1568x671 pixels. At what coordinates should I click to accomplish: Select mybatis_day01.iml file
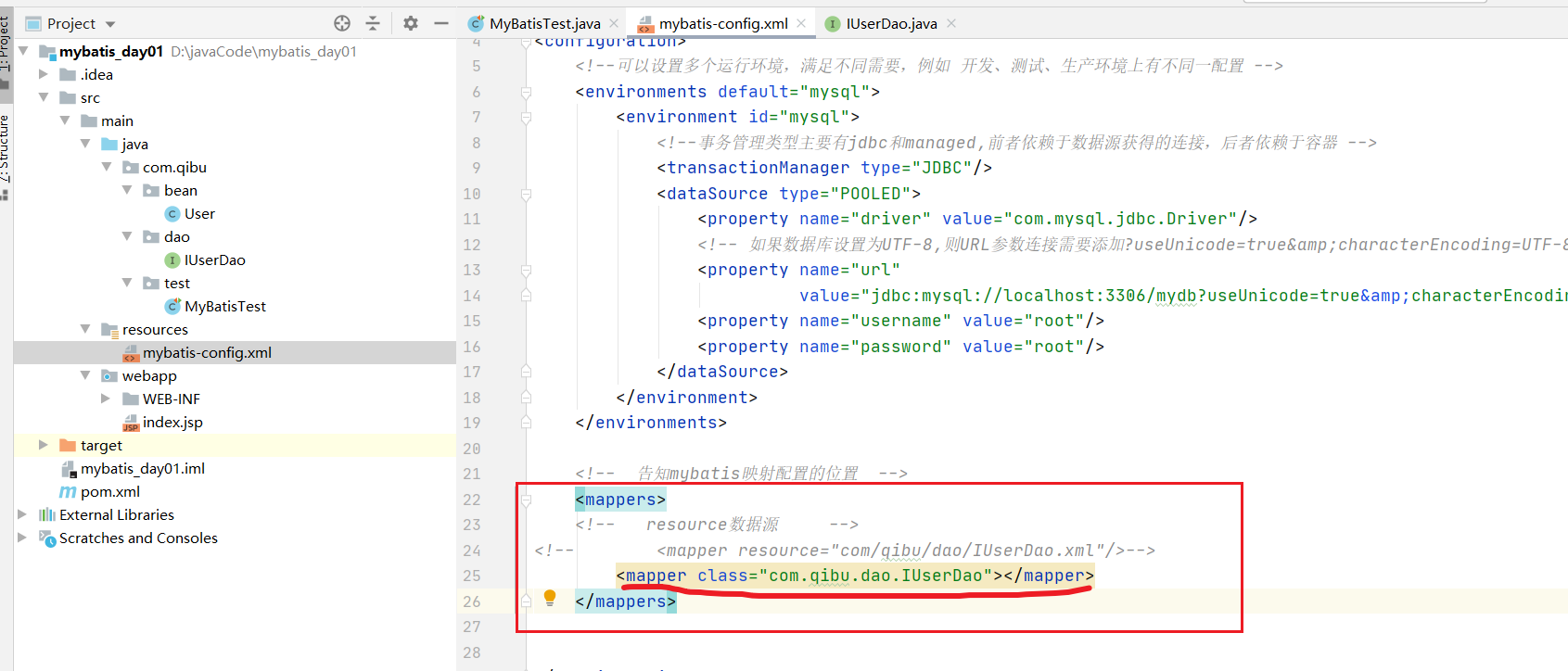[143, 468]
